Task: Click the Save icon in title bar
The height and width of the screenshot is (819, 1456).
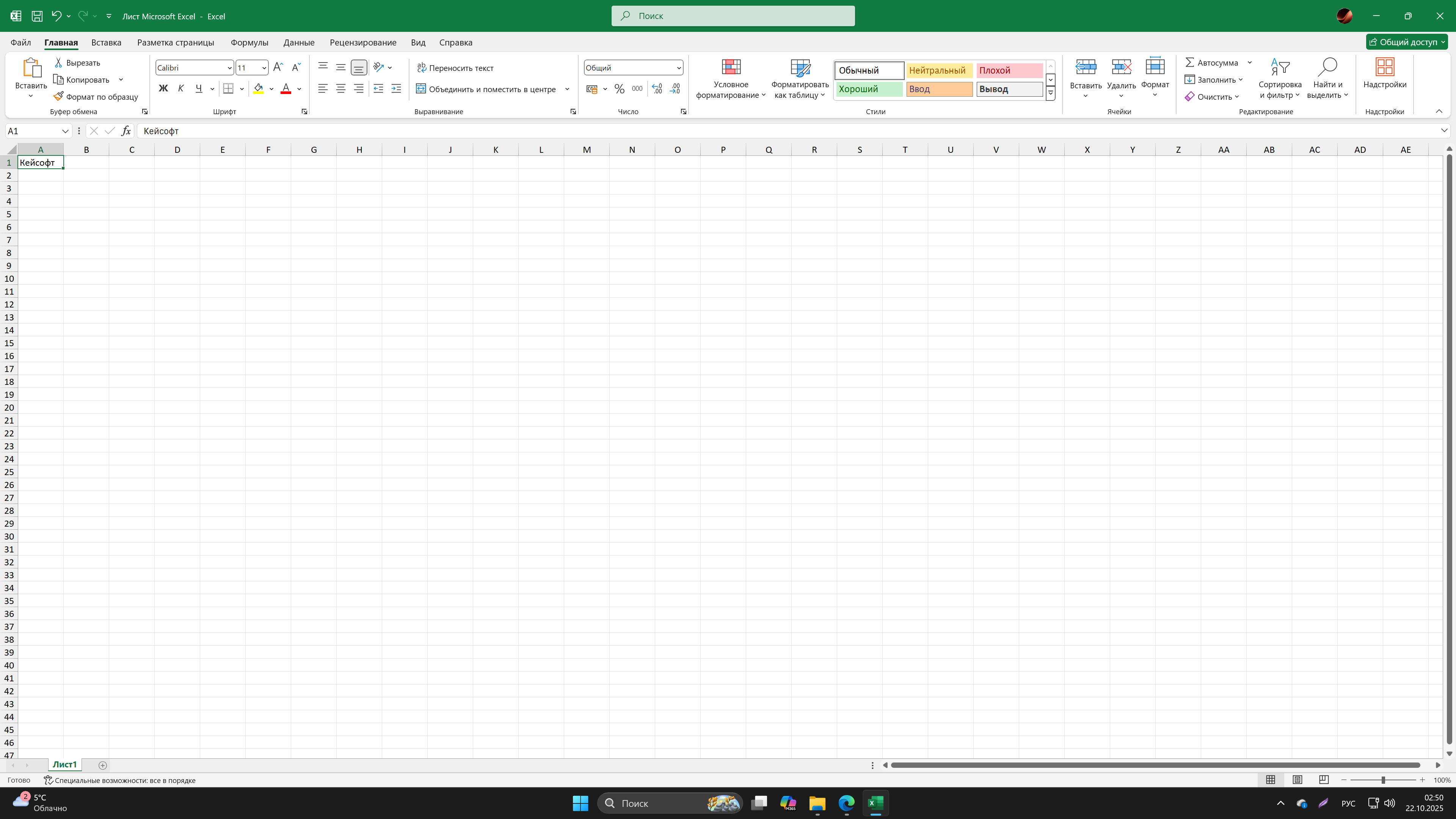Action: pyautogui.click(x=37, y=16)
